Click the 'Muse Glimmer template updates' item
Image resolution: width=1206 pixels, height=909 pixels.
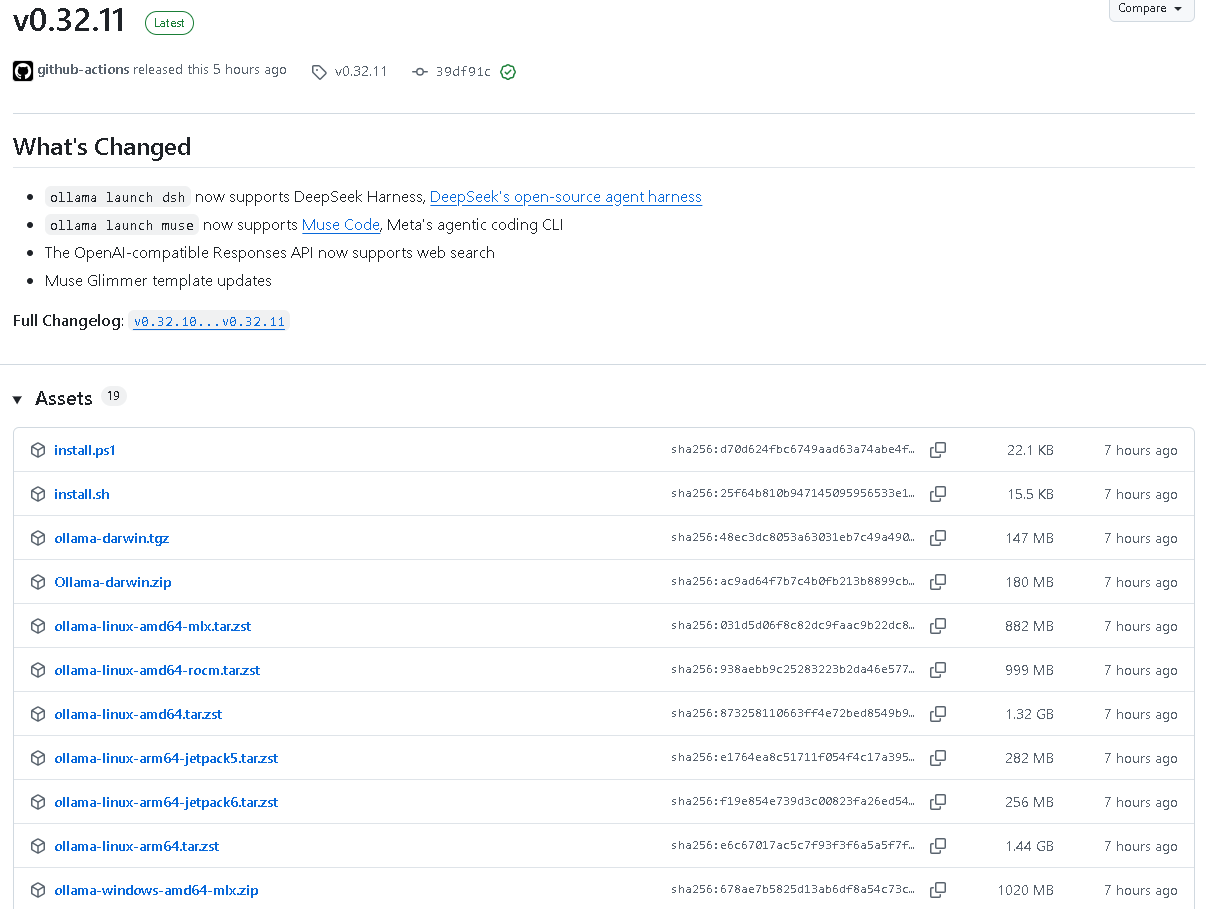click(158, 281)
